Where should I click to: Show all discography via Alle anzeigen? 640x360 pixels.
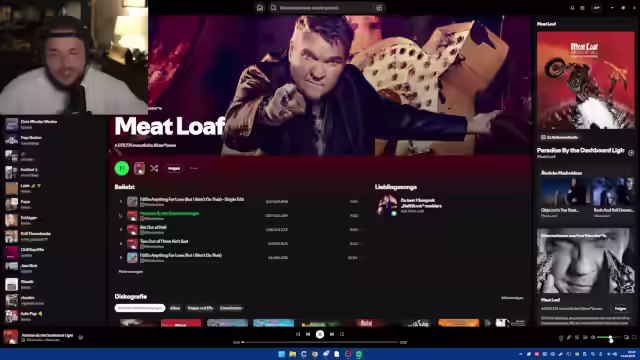(512, 298)
